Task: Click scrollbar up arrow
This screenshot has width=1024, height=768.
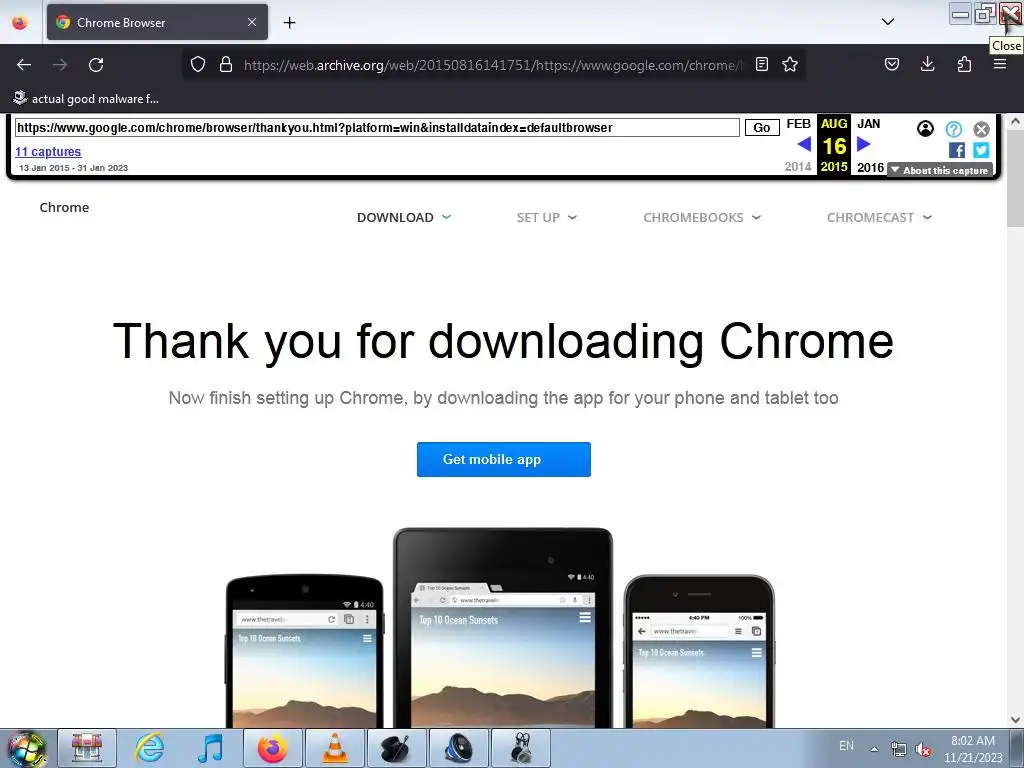Action: click(1015, 121)
